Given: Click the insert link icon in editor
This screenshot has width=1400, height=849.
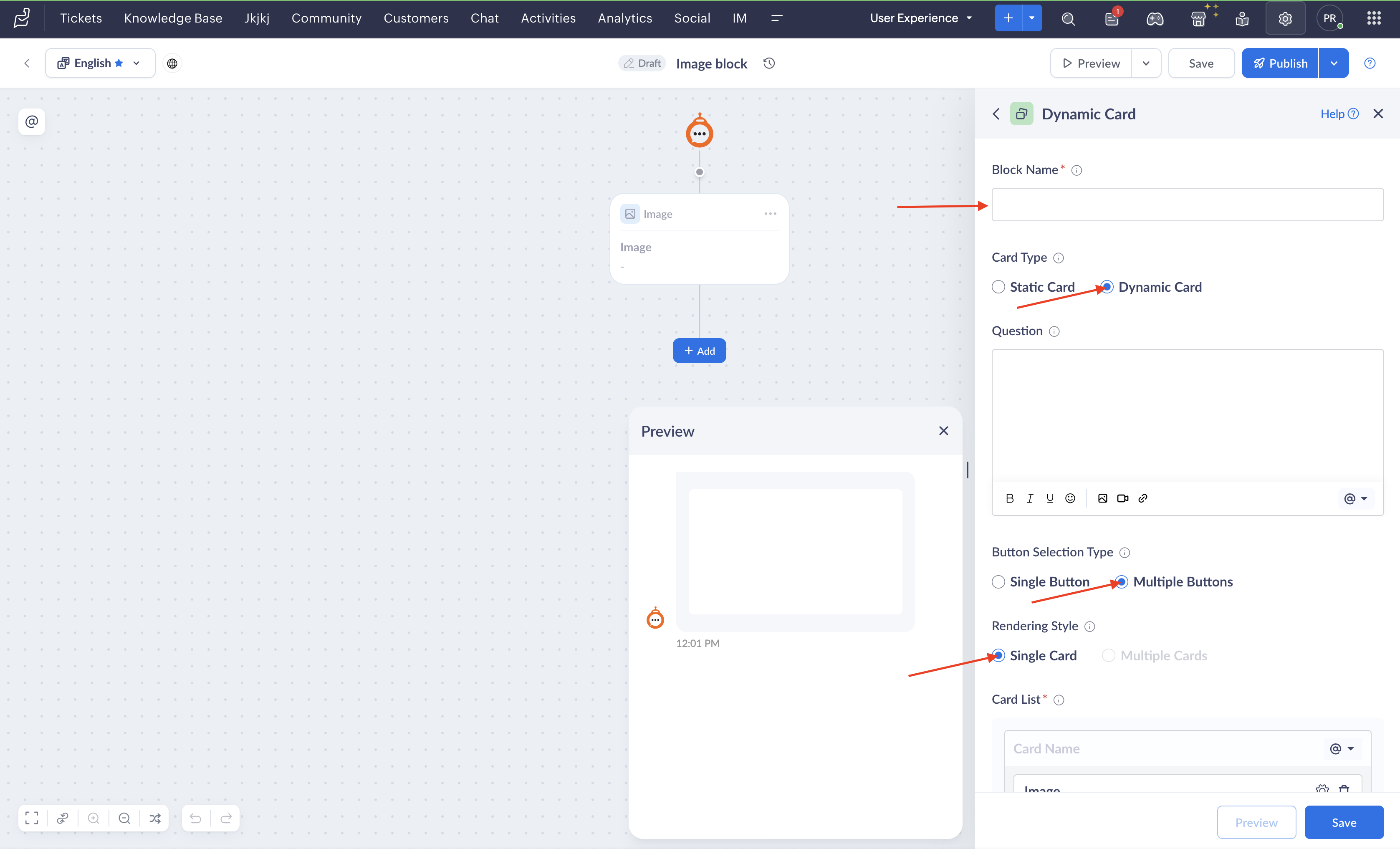Looking at the screenshot, I should tap(1142, 498).
